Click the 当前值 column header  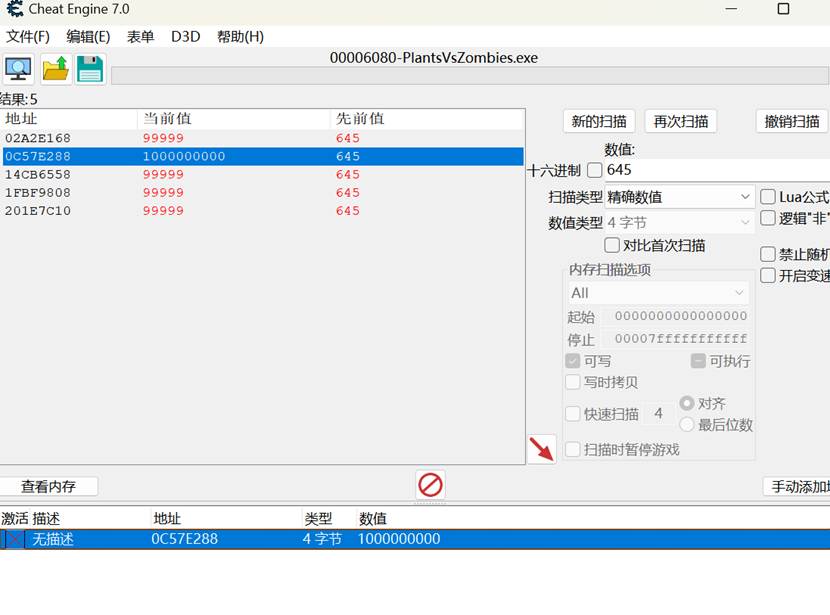234,119
